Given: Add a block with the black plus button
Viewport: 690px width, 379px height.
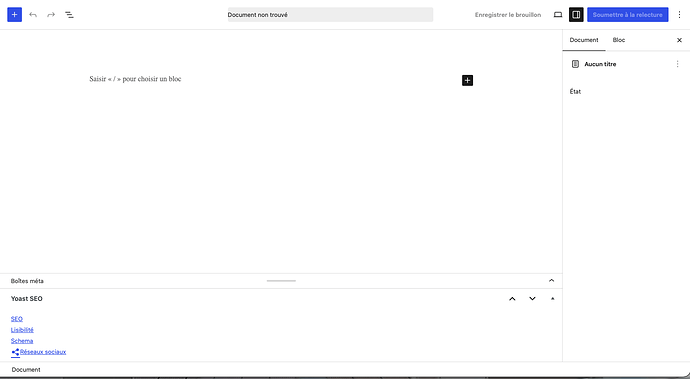Looking at the screenshot, I should coord(467,80).
